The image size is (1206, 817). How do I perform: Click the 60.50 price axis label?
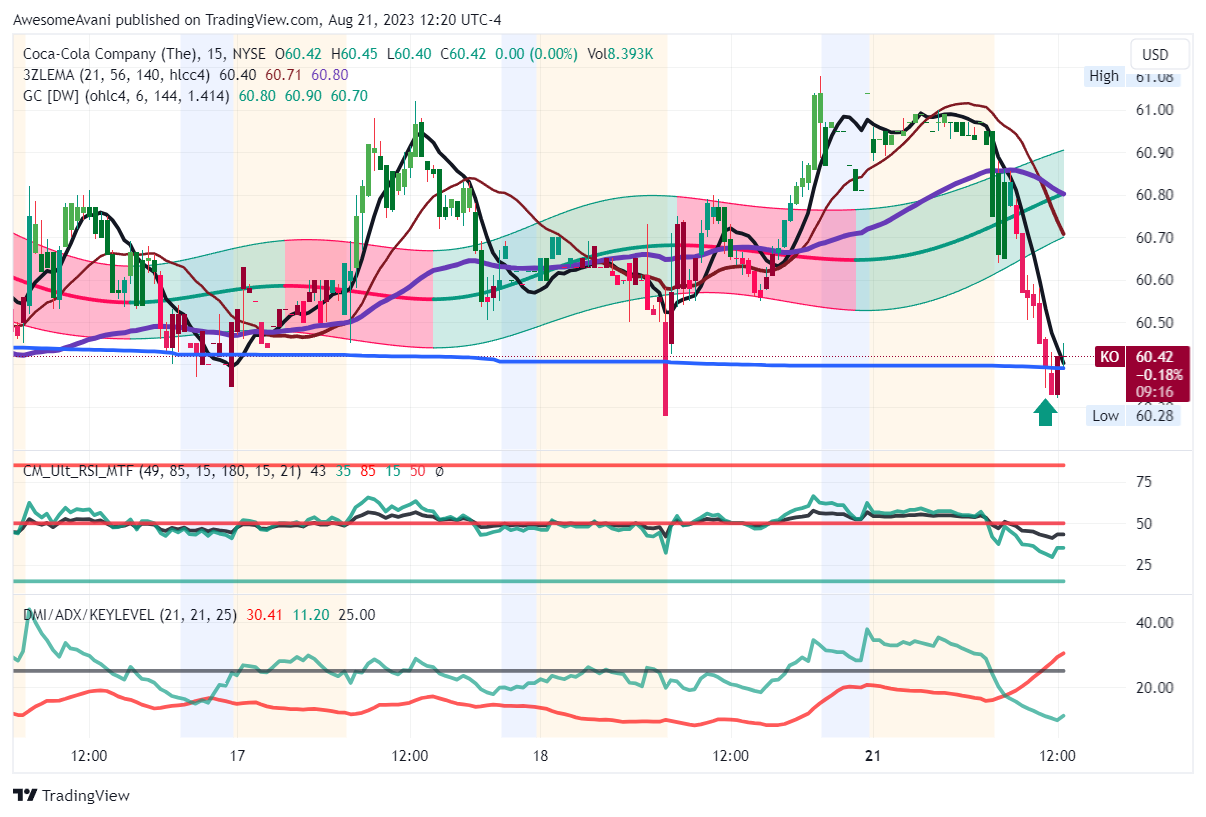pos(1156,322)
